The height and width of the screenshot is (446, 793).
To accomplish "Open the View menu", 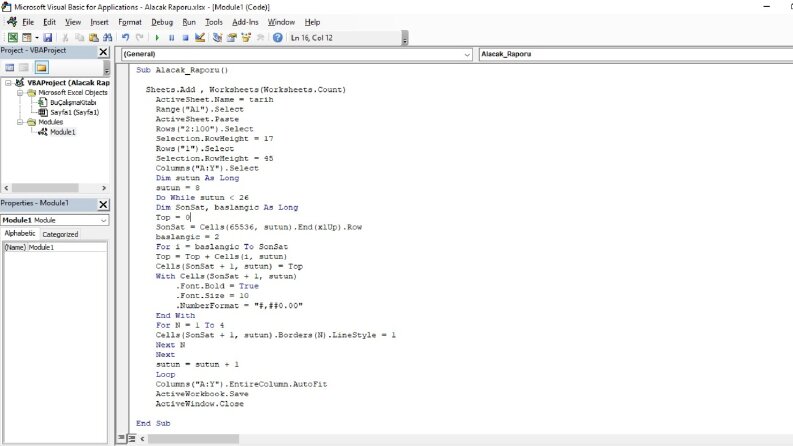I will pos(73,22).
